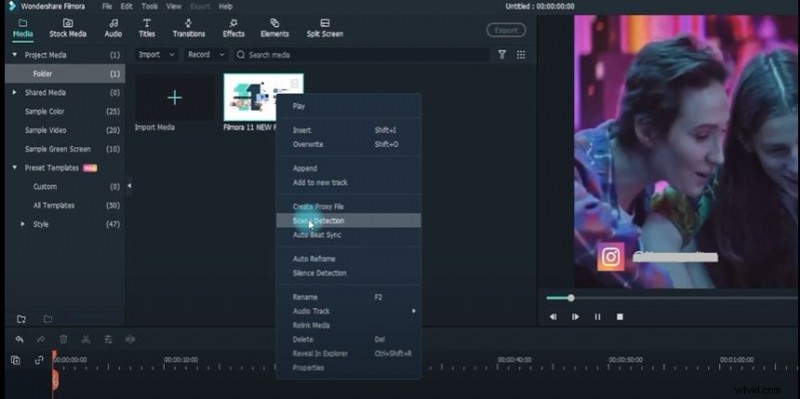Expand the Style tree item

[22, 224]
